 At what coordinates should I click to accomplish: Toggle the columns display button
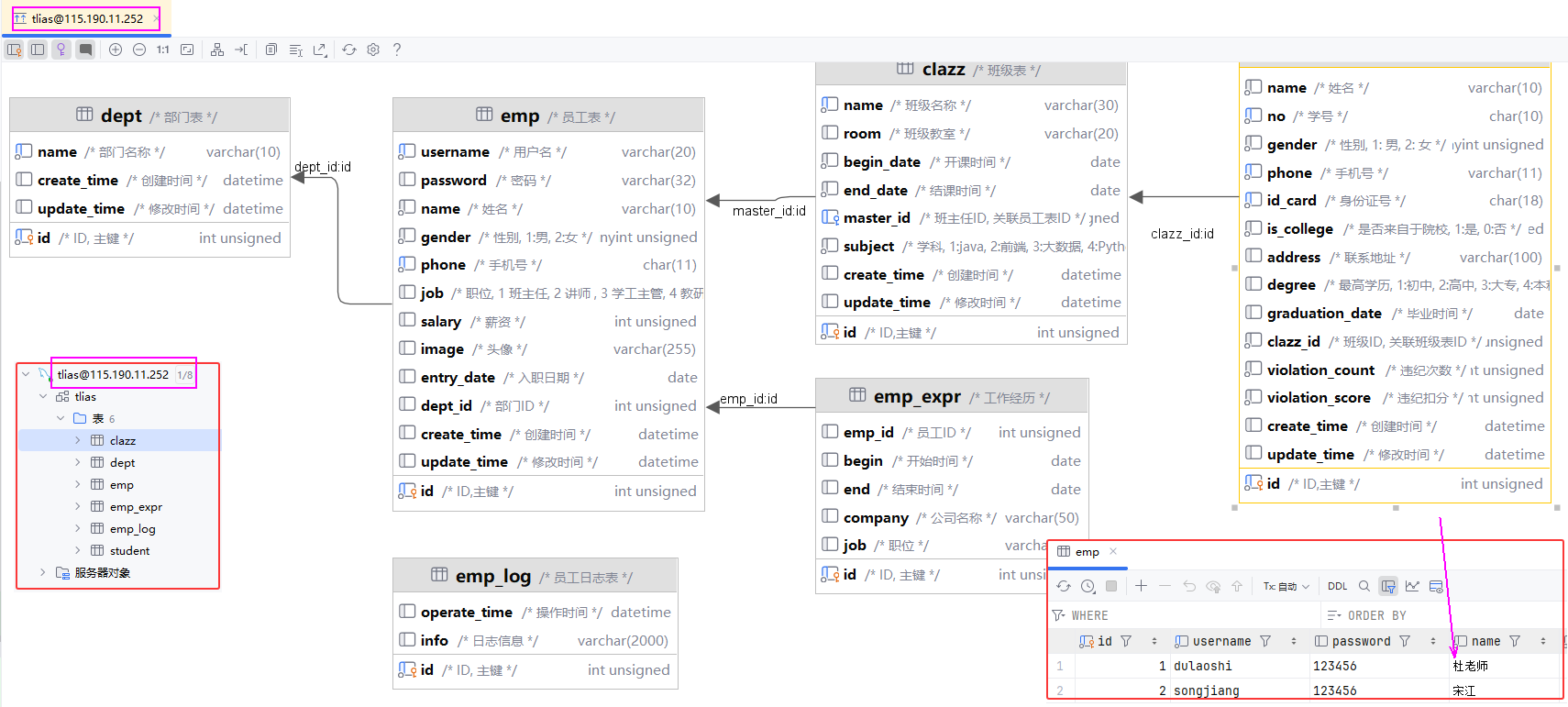point(38,50)
